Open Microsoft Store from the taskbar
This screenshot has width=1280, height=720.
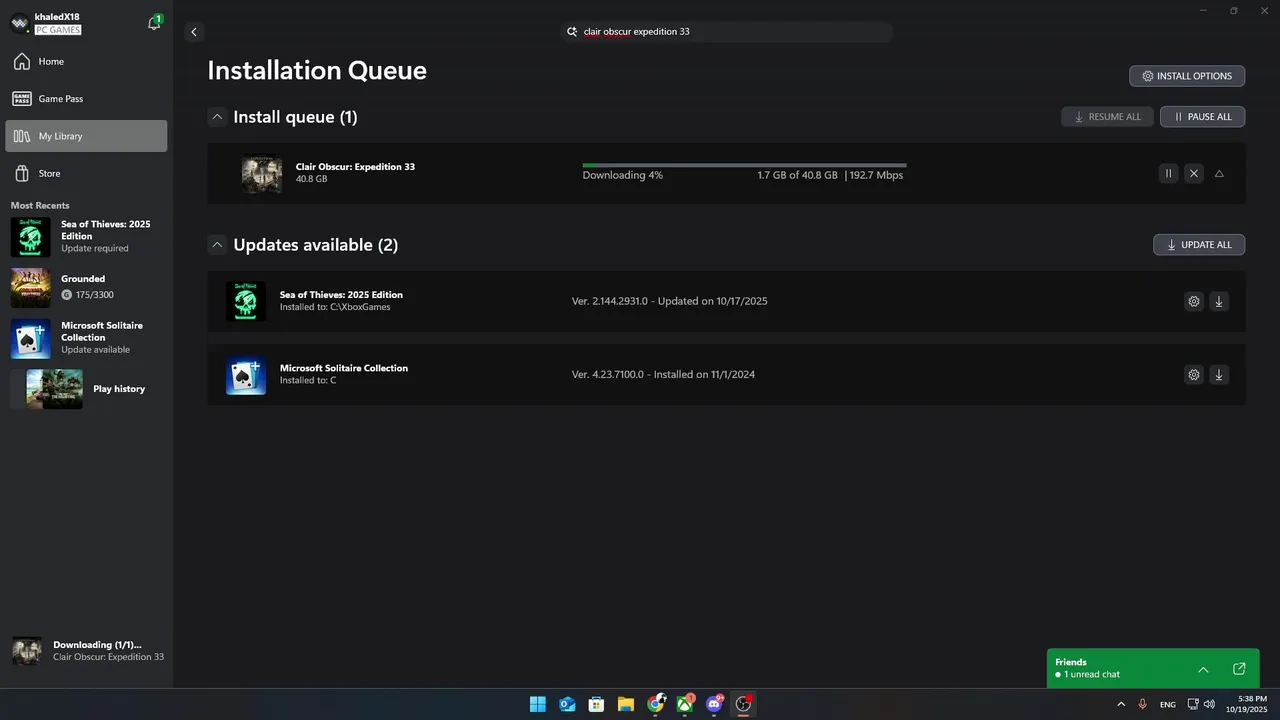[596, 704]
